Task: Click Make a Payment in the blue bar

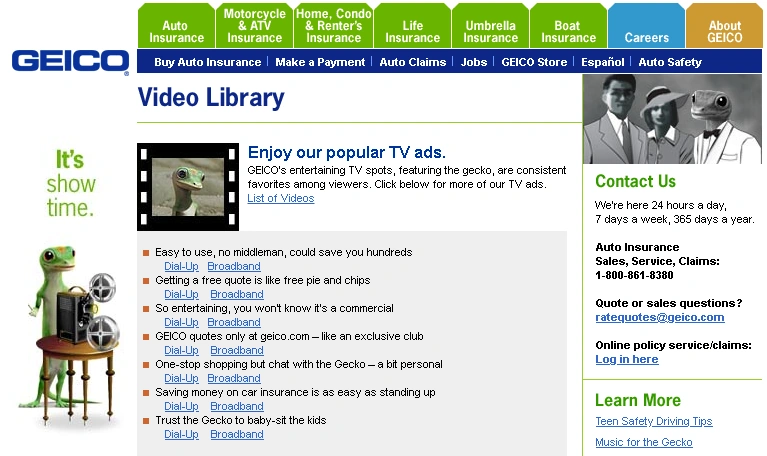Action: pyautogui.click(x=320, y=62)
